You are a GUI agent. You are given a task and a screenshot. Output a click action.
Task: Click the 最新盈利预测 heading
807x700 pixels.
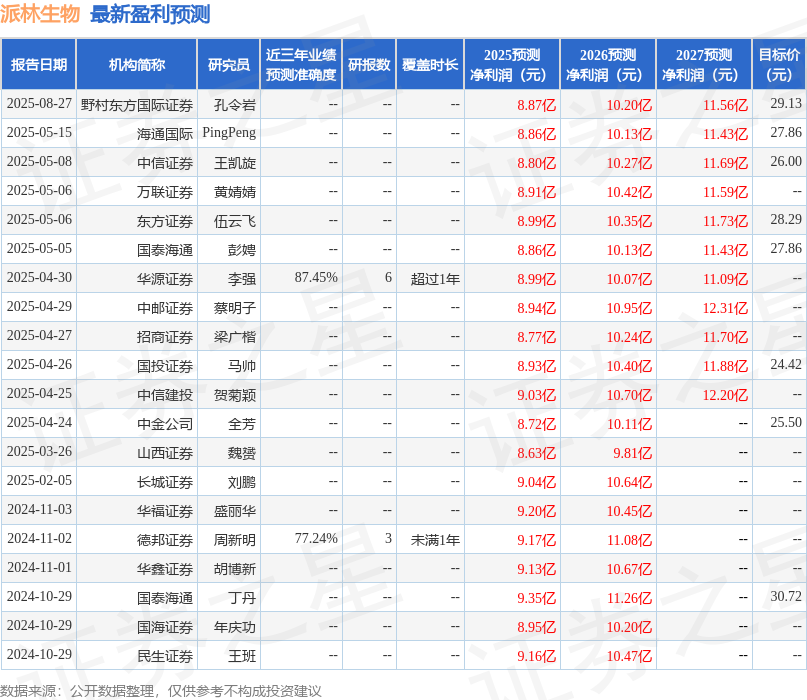click(x=150, y=14)
